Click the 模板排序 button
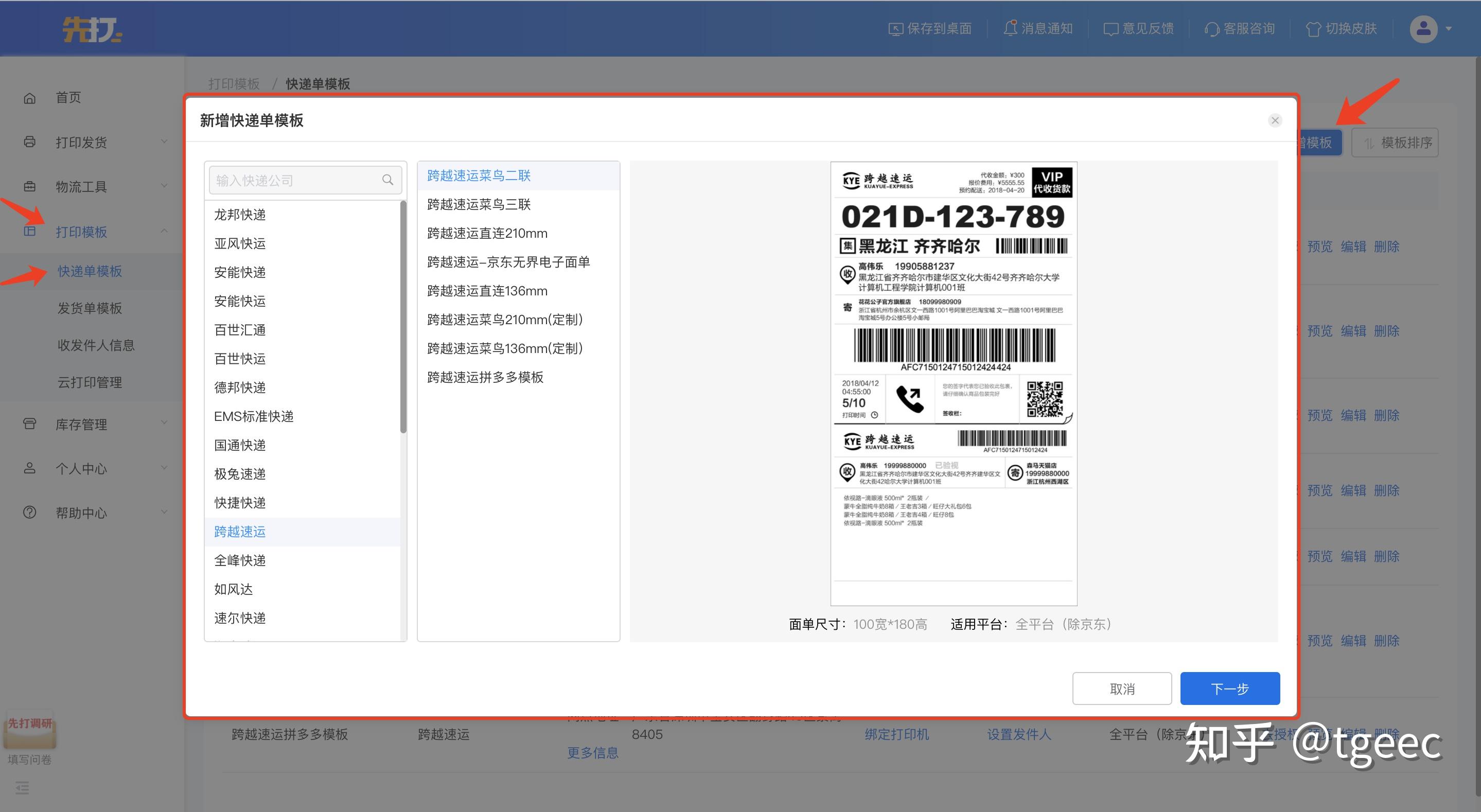The height and width of the screenshot is (812, 1481). (x=1396, y=142)
